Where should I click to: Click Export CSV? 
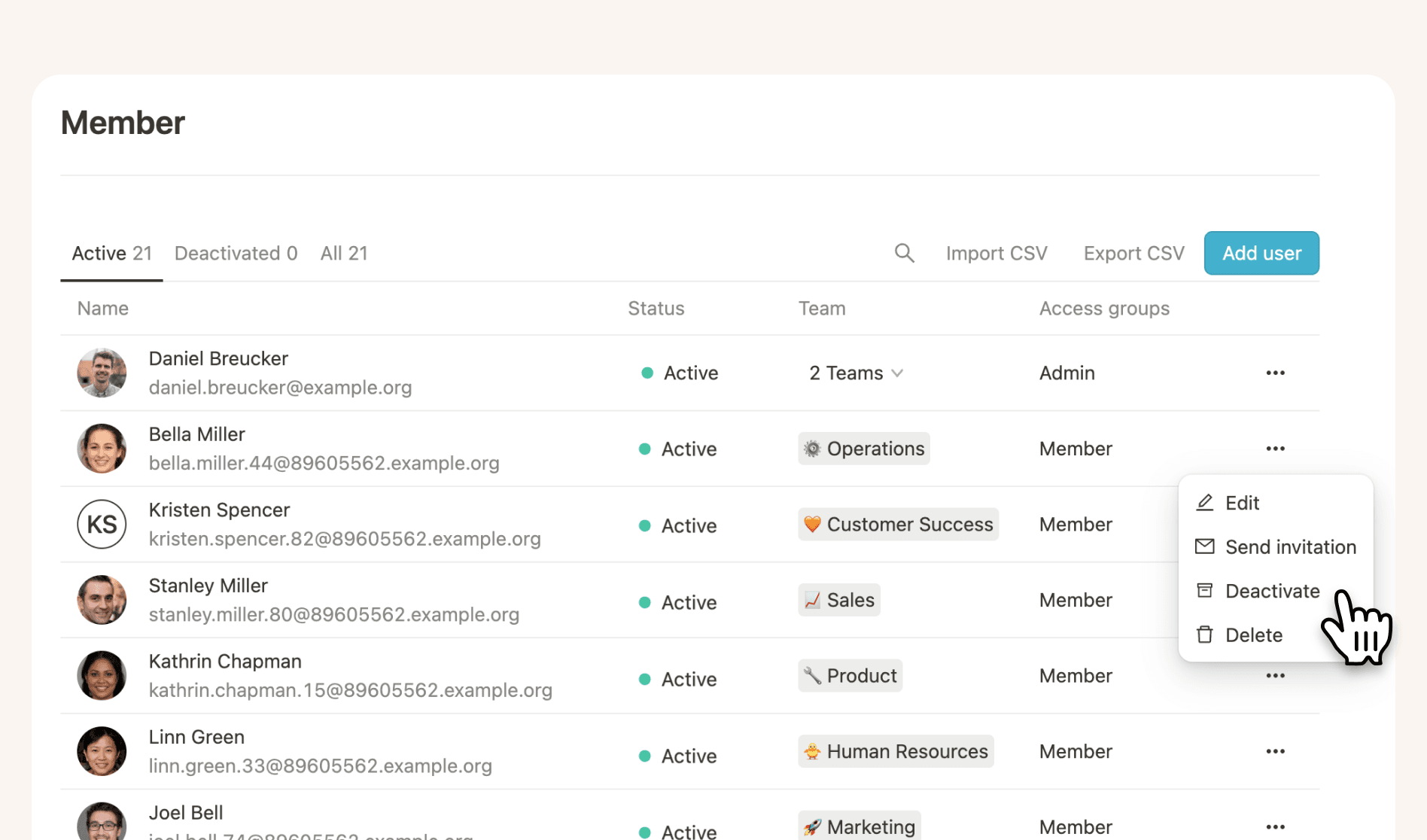coord(1133,254)
